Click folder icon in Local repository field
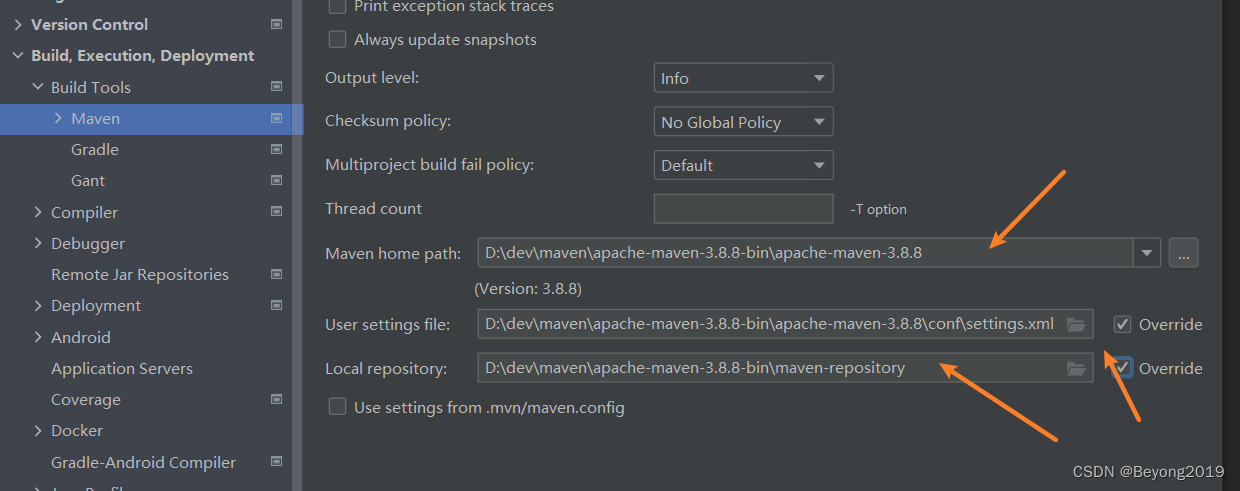1240x491 pixels. [1076, 369]
